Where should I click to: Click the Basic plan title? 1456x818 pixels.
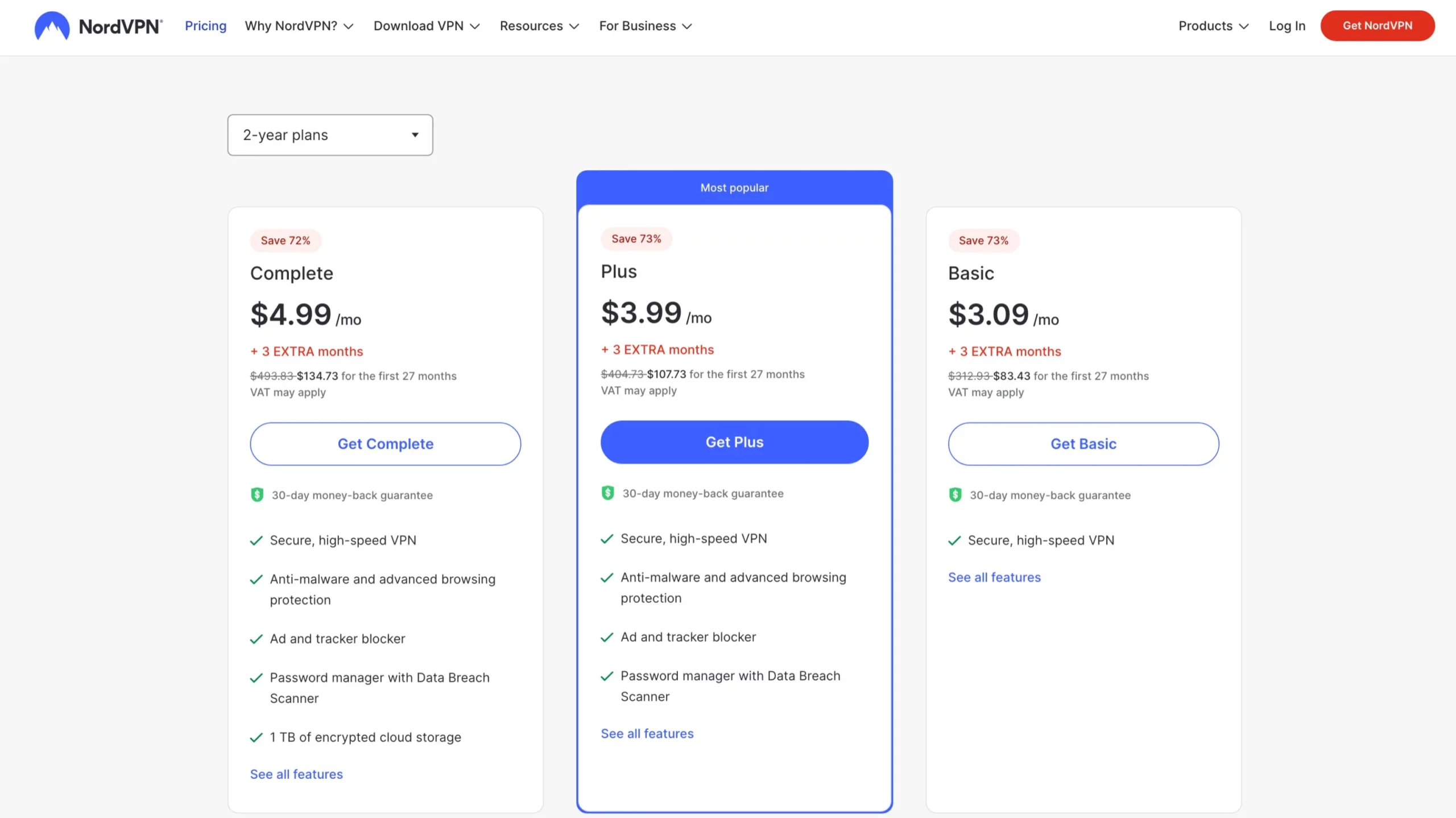point(971,274)
